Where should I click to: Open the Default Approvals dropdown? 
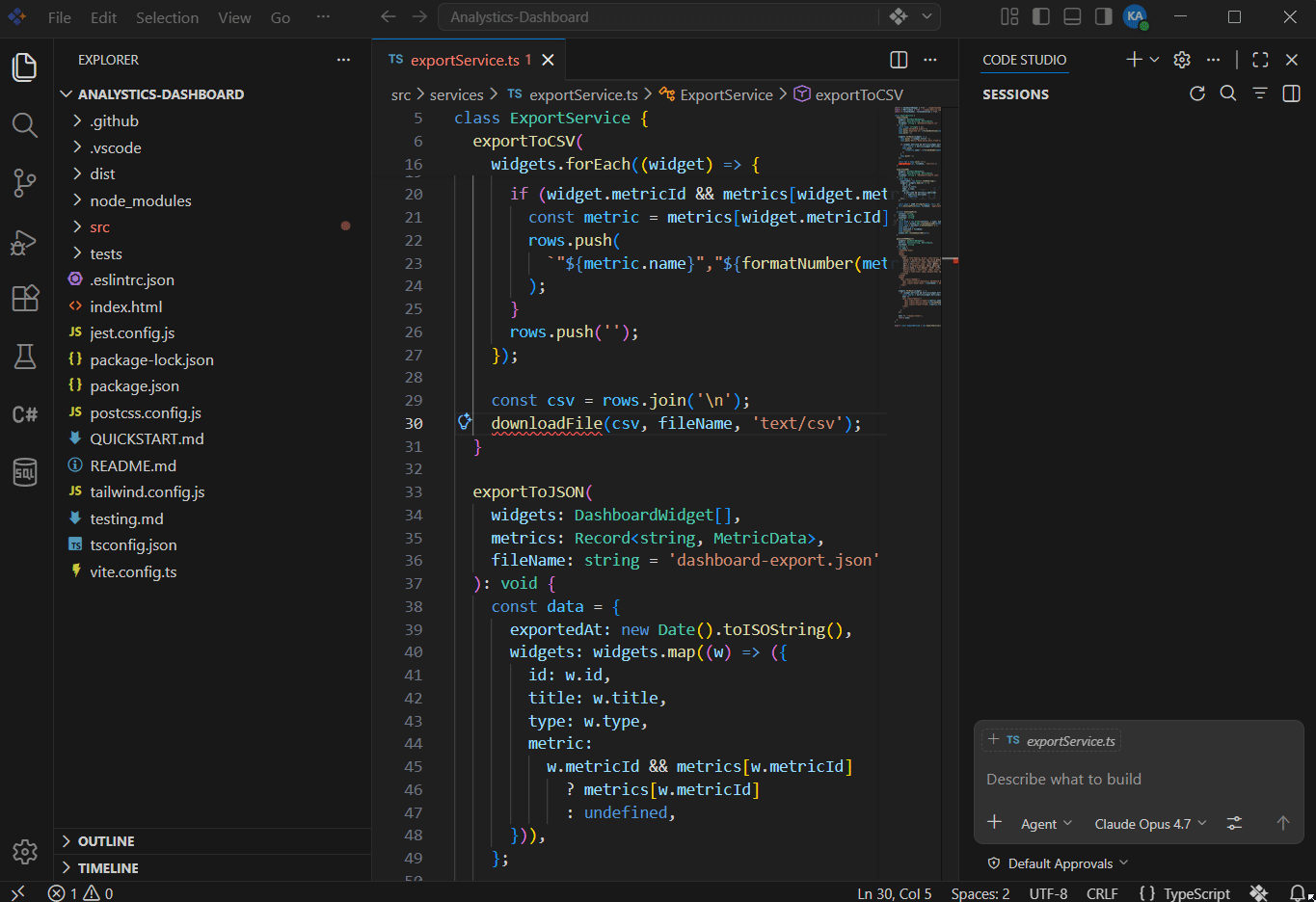pos(1058,863)
